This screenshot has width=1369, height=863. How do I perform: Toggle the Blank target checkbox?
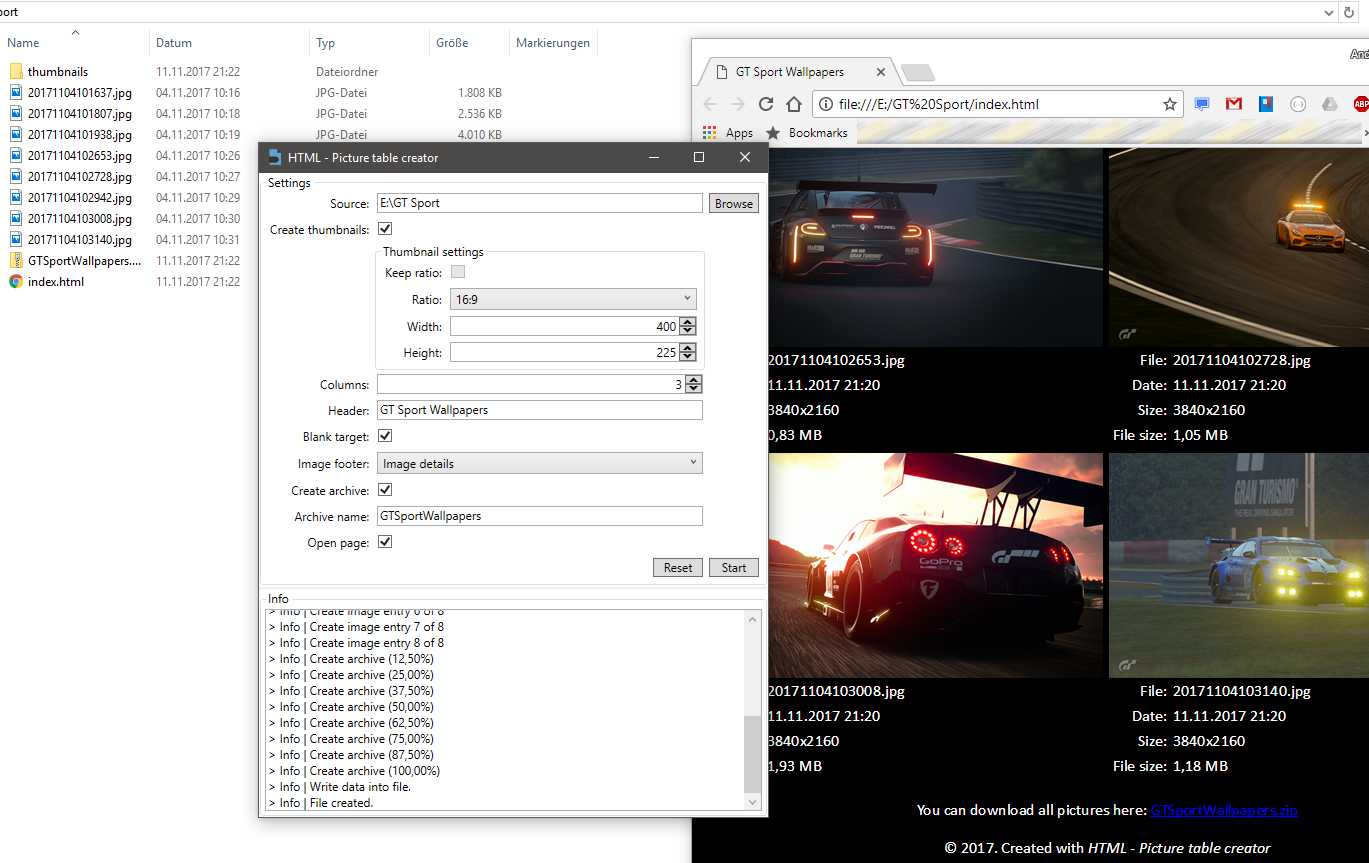385,437
